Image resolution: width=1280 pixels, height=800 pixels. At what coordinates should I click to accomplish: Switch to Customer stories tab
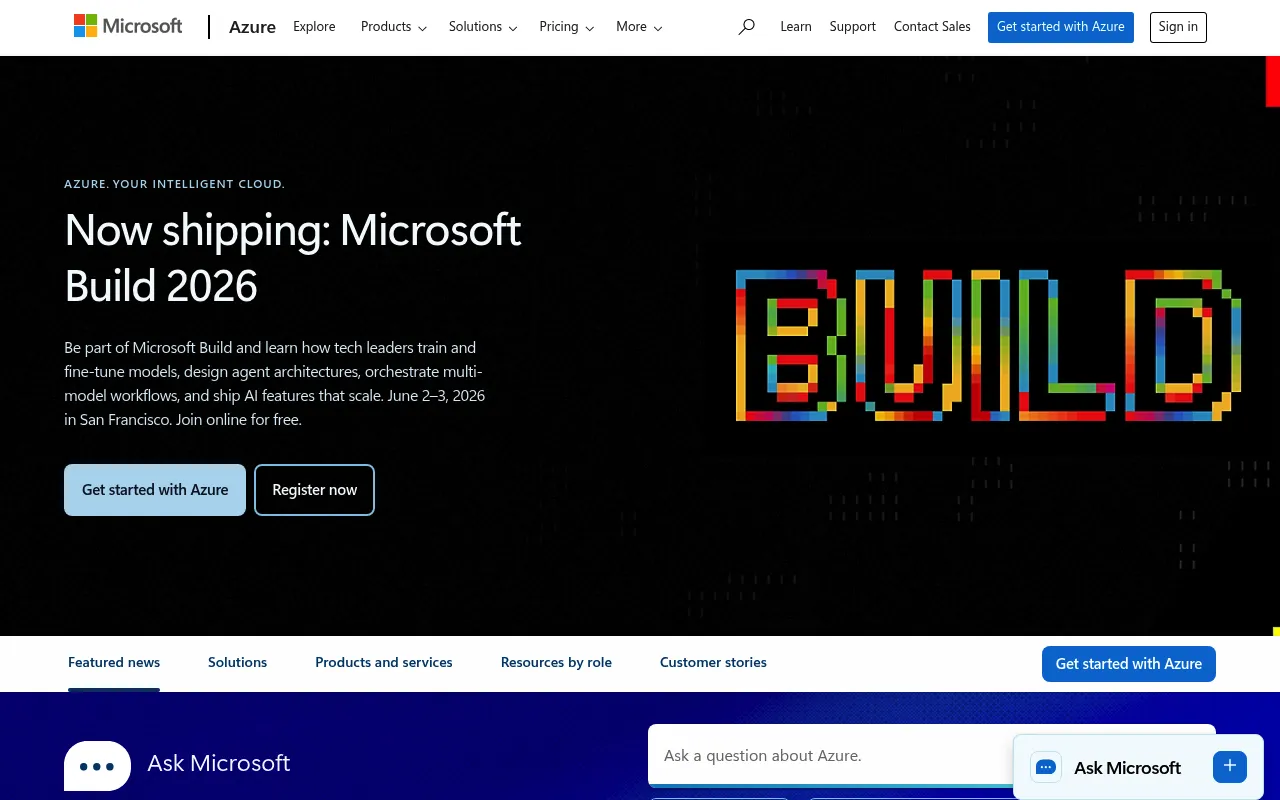(x=713, y=663)
